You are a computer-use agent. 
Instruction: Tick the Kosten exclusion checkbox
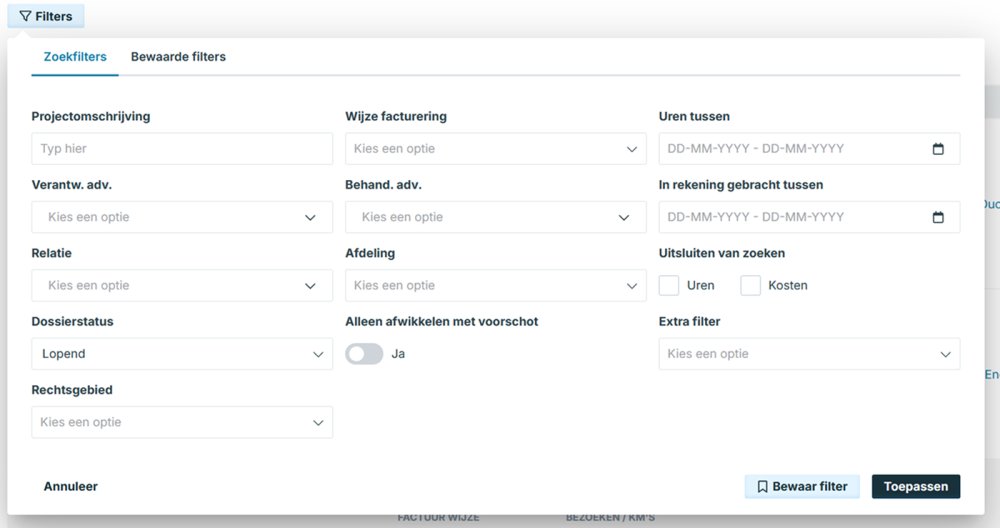[x=750, y=286]
